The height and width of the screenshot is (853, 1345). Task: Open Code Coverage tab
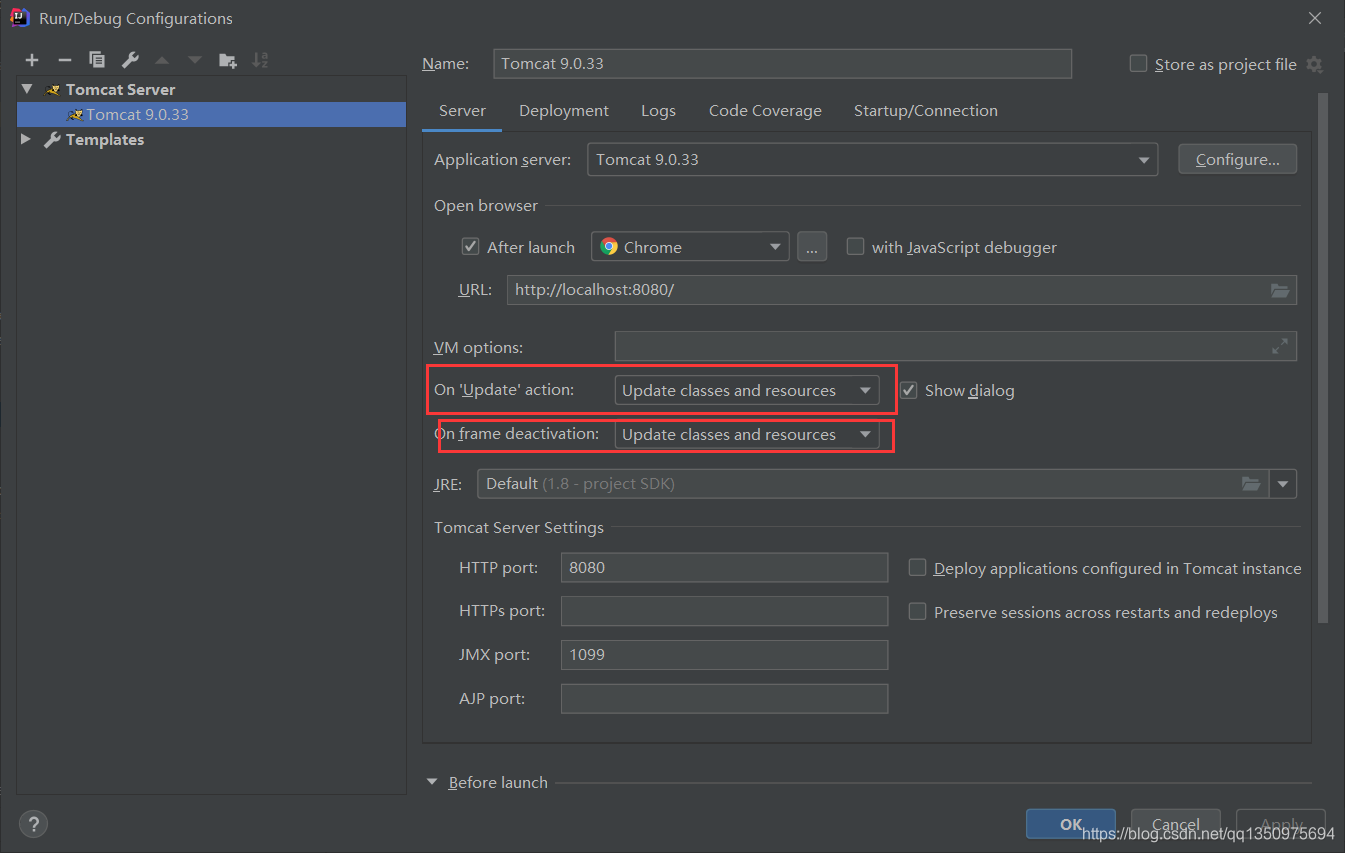pos(765,111)
